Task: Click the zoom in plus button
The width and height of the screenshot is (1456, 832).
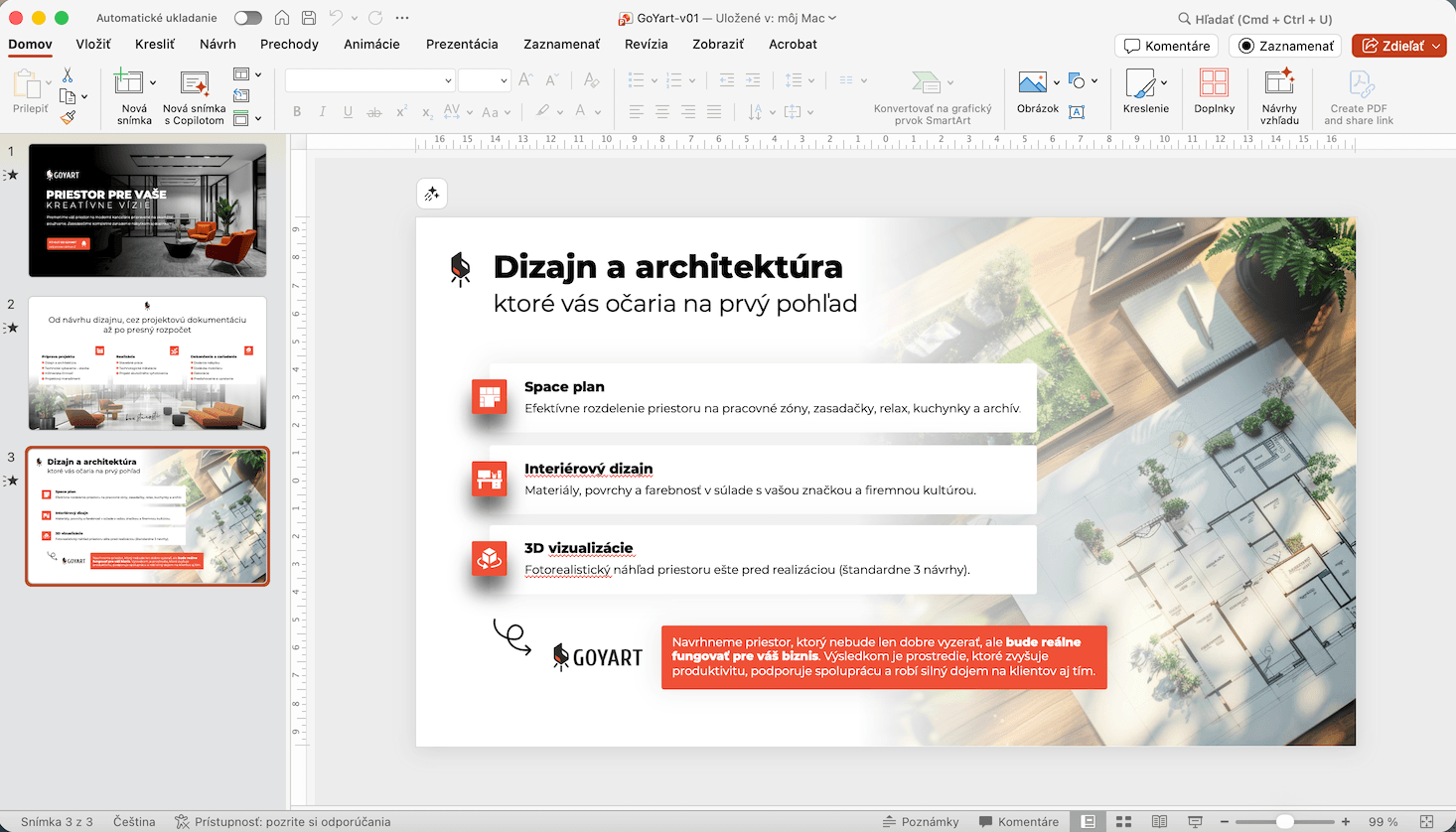Action: [1346, 822]
